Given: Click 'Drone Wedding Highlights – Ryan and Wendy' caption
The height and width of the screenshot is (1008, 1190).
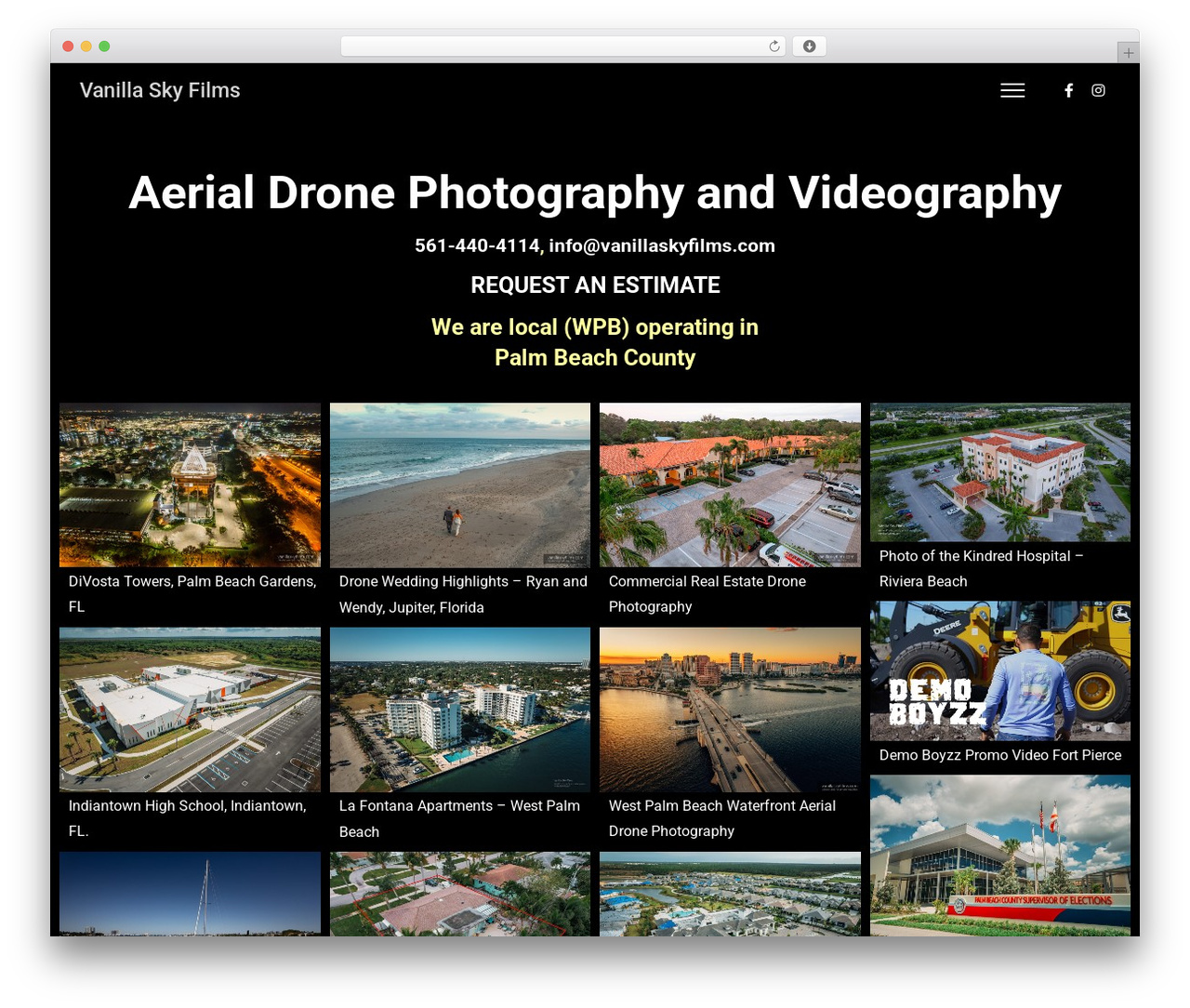Looking at the screenshot, I should click(x=463, y=594).
